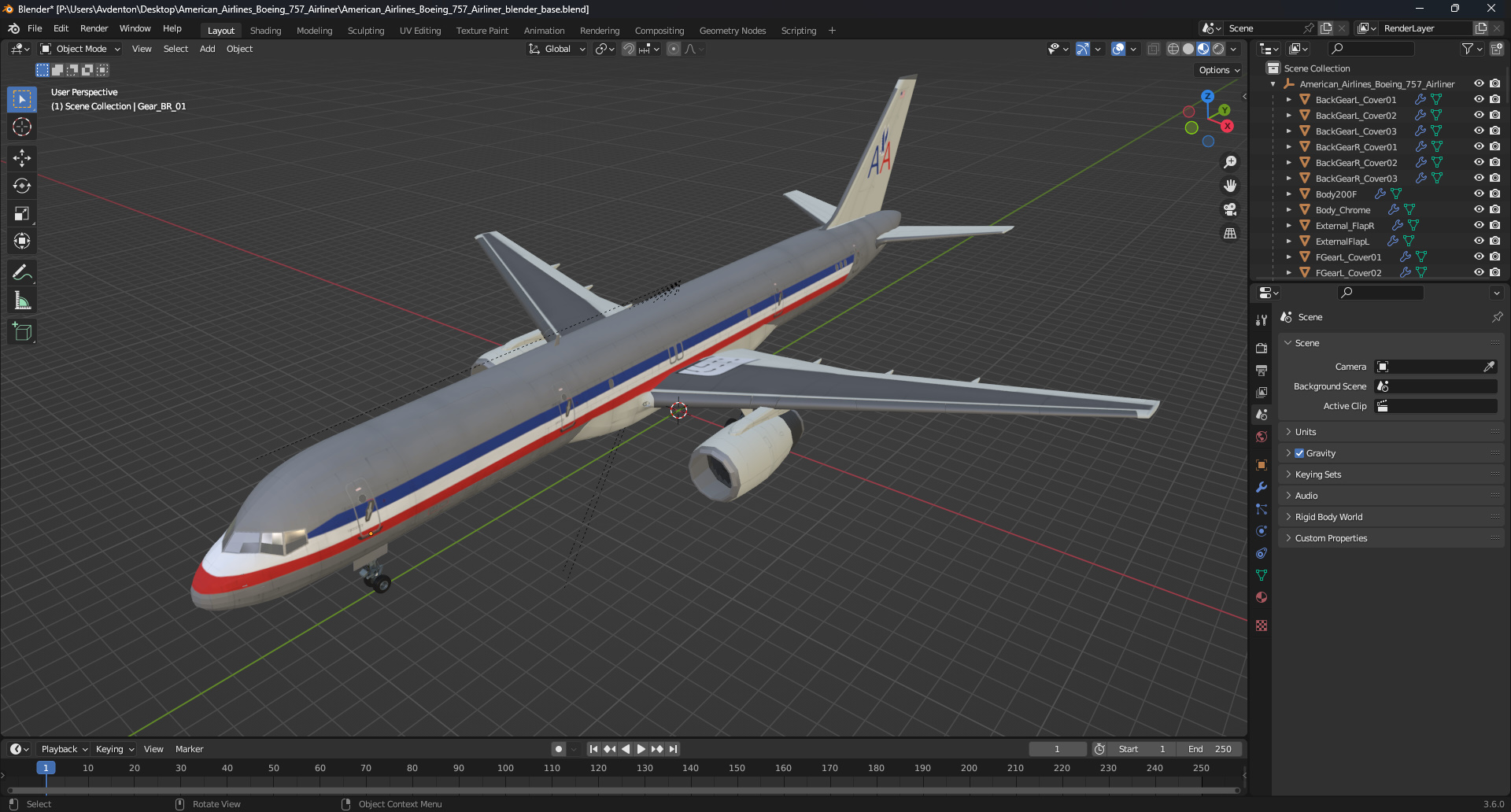Open the View Layer properties tab

(1262, 392)
